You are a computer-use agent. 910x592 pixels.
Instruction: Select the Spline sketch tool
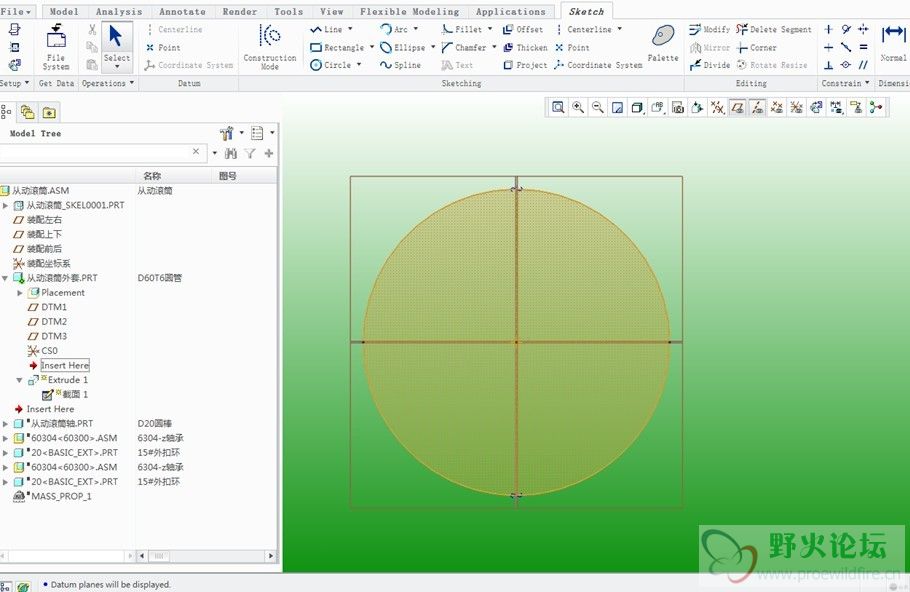click(x=400, y=65)
